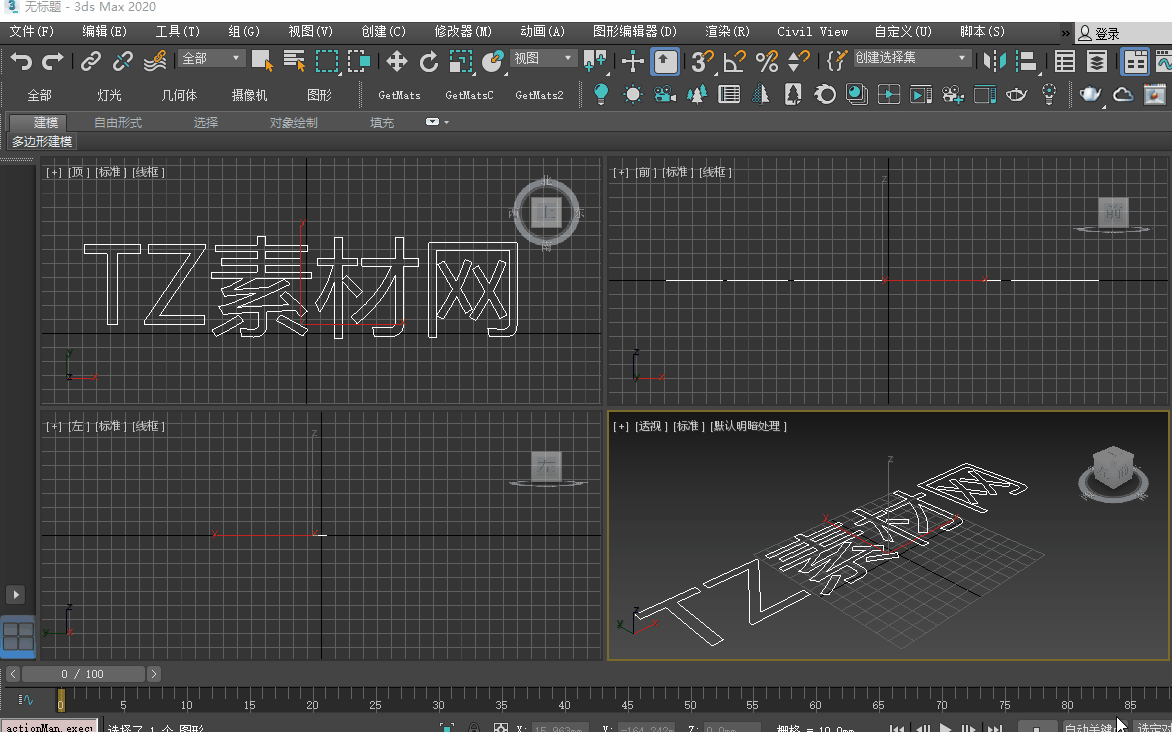Click the Undo arrow icon
The width and height of the screenshot is (1172, 732).
pyautogui.click(x=21, y=61)
